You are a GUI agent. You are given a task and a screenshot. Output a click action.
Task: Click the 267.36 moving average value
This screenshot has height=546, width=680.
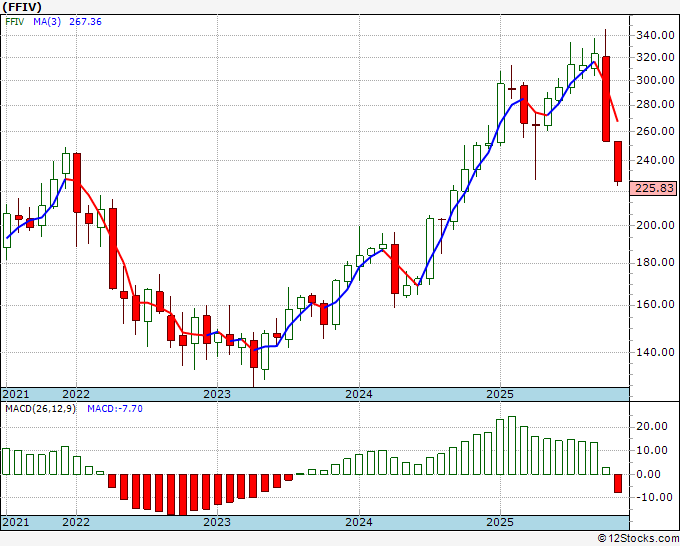pyautogui.click(x=85, y=22)
